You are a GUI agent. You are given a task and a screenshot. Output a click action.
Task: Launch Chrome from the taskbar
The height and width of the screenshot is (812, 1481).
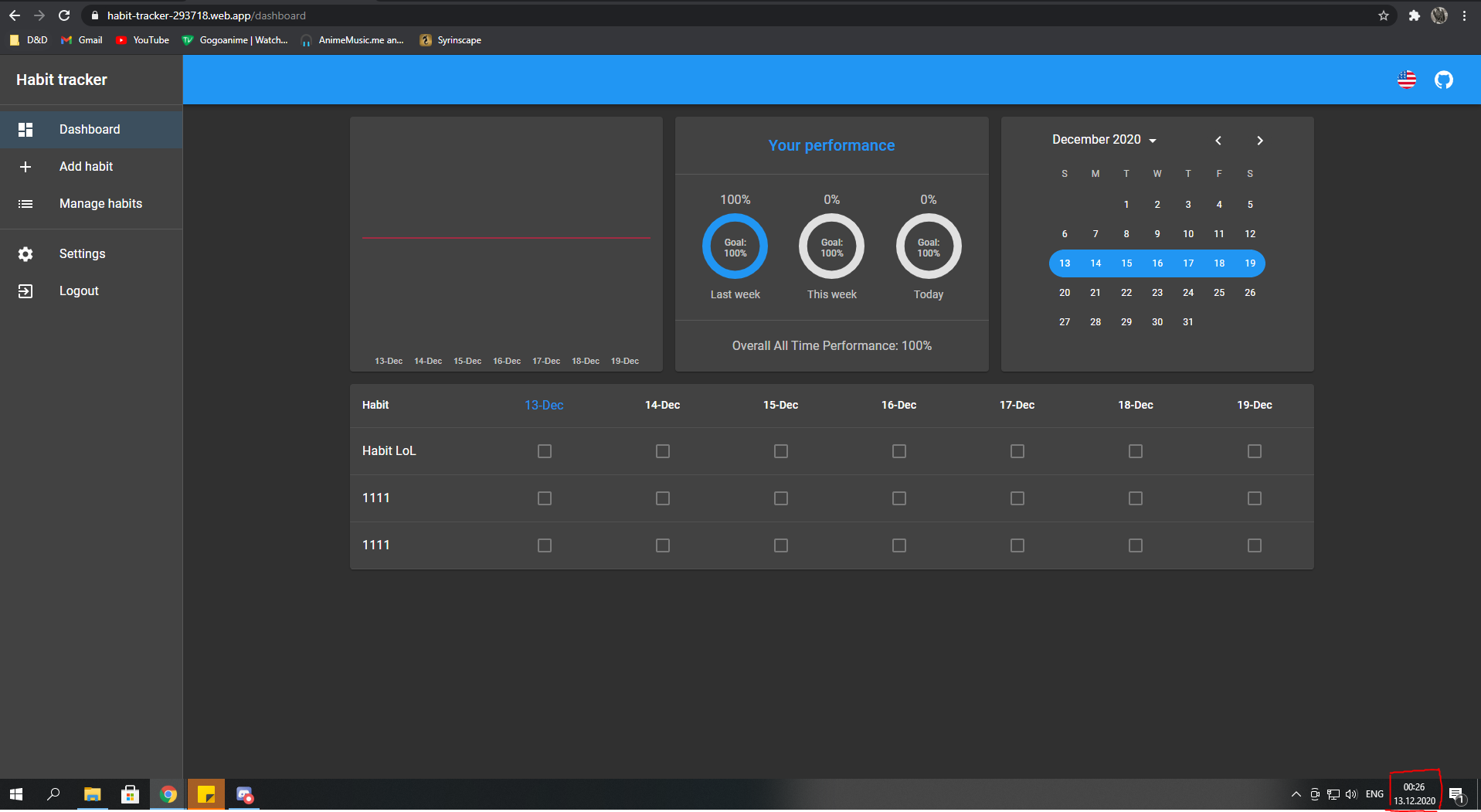(x=168, y=793)
